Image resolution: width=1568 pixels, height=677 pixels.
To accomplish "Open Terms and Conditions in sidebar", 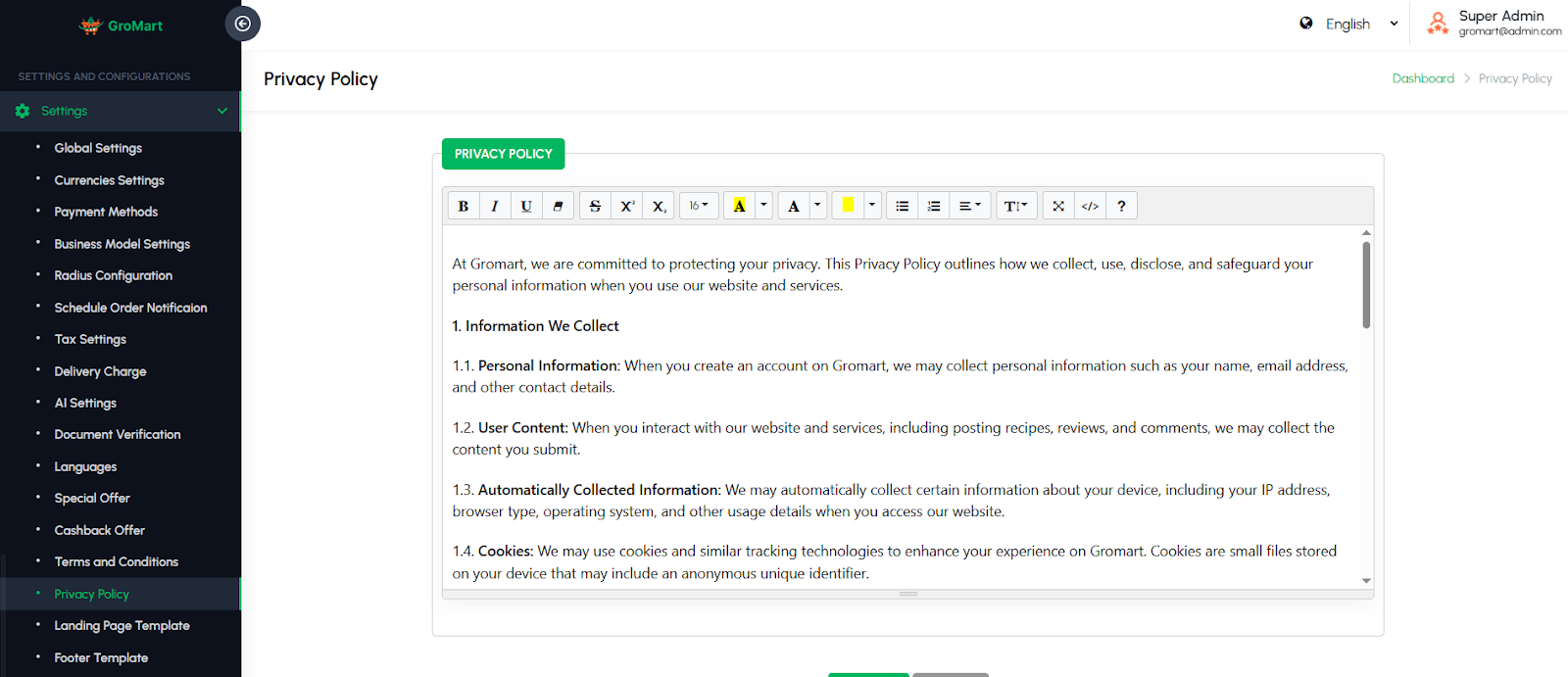I will coord(117,562).
